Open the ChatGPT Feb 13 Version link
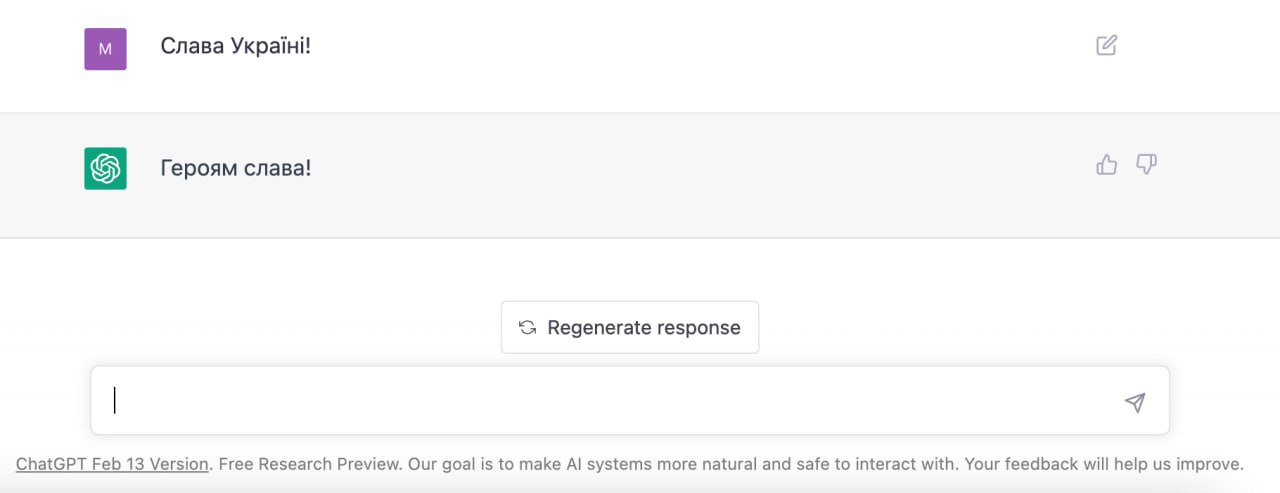The width and height of the screenshot is (1280, 493). point(112,464)
